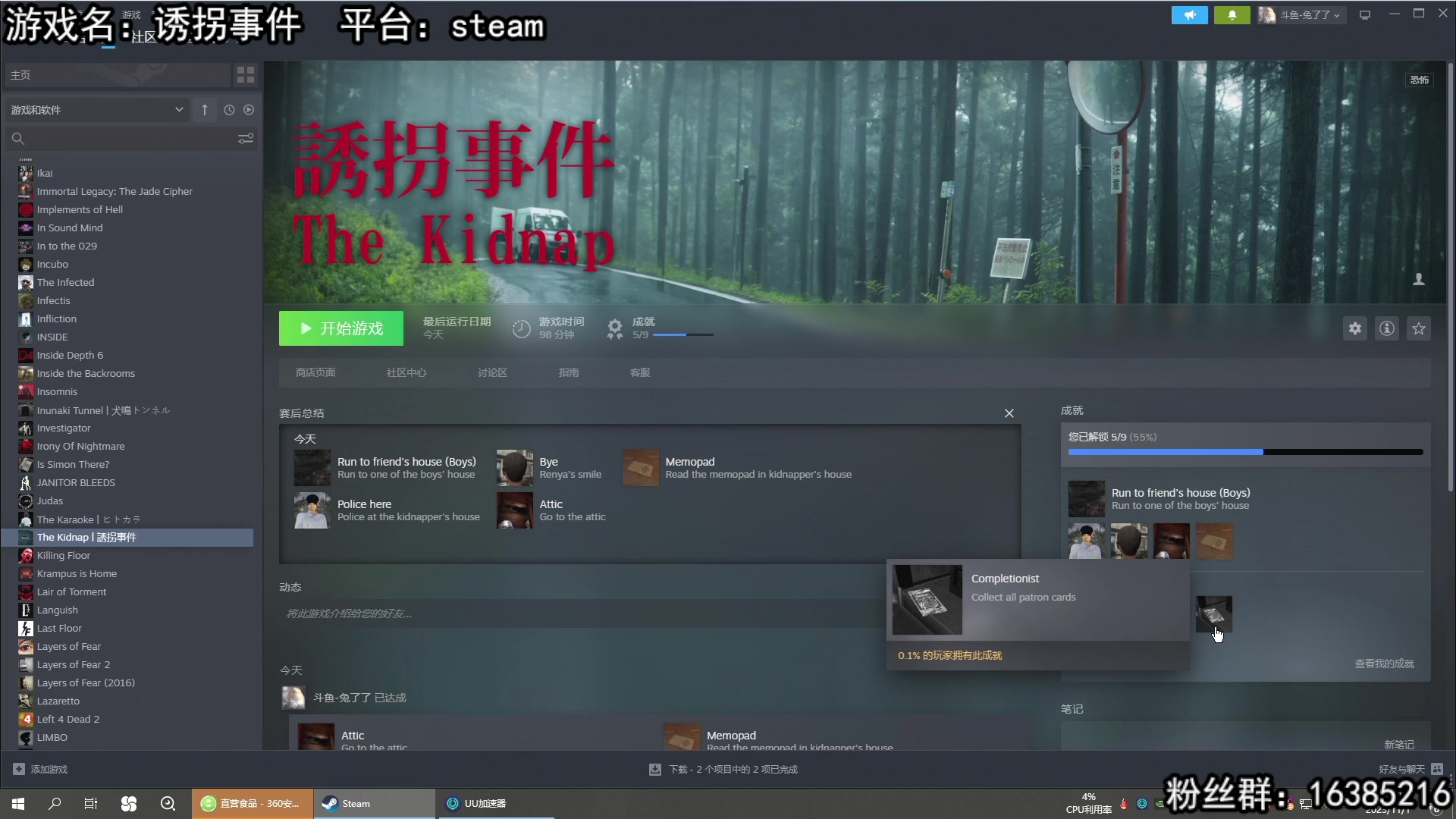
Task: Open friends who play icon
Action: coord(1419,280)
